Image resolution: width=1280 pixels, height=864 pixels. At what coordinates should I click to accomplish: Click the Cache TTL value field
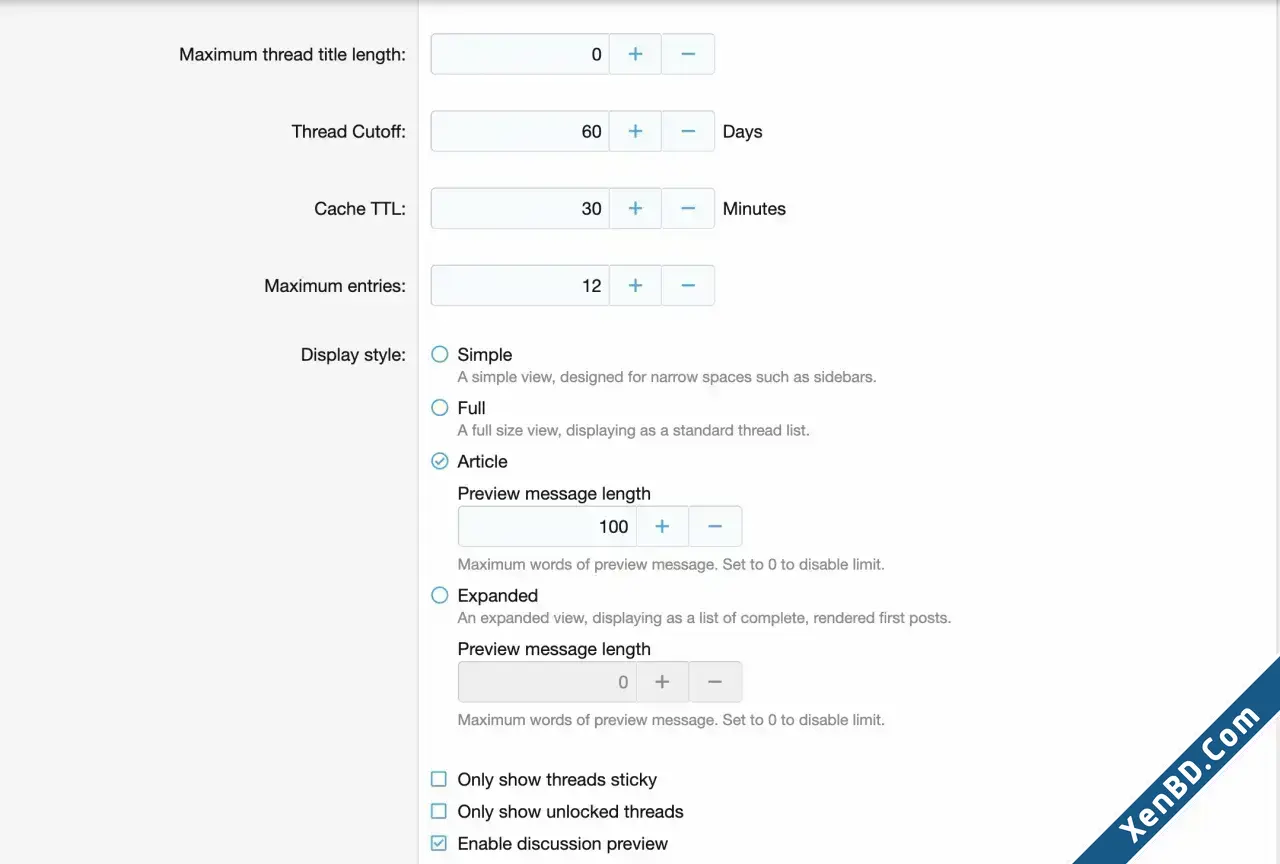pyautogui.click(x=520, y=208)
